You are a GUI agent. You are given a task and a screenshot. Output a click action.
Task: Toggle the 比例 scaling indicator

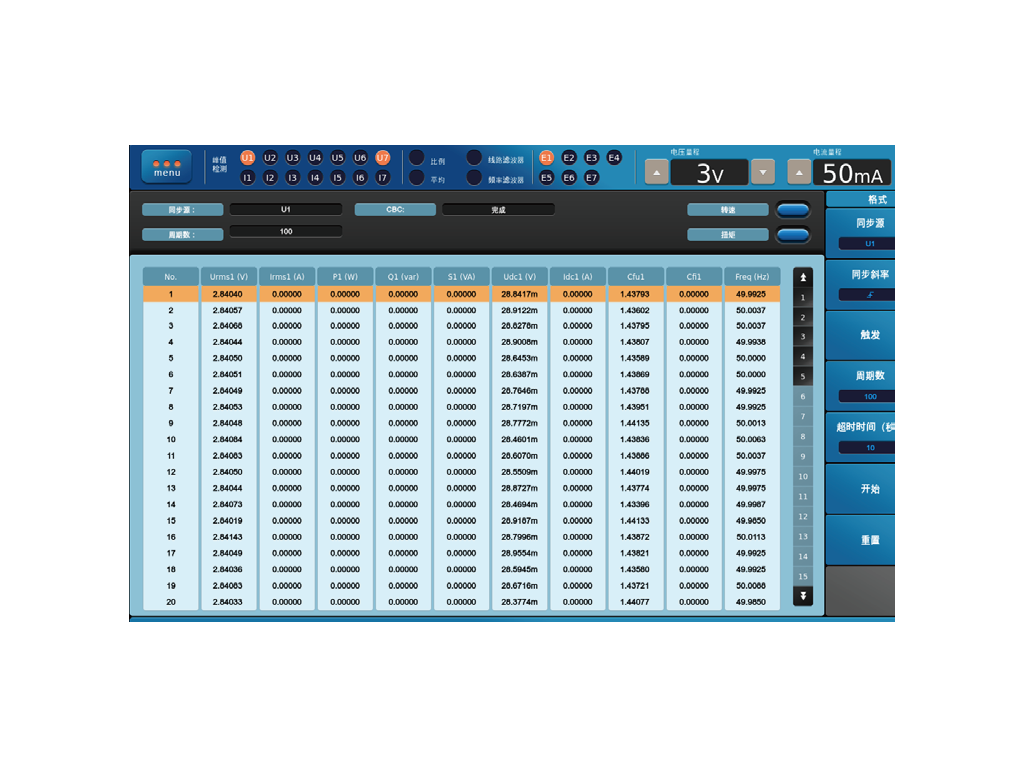click(x=417, y=158)
